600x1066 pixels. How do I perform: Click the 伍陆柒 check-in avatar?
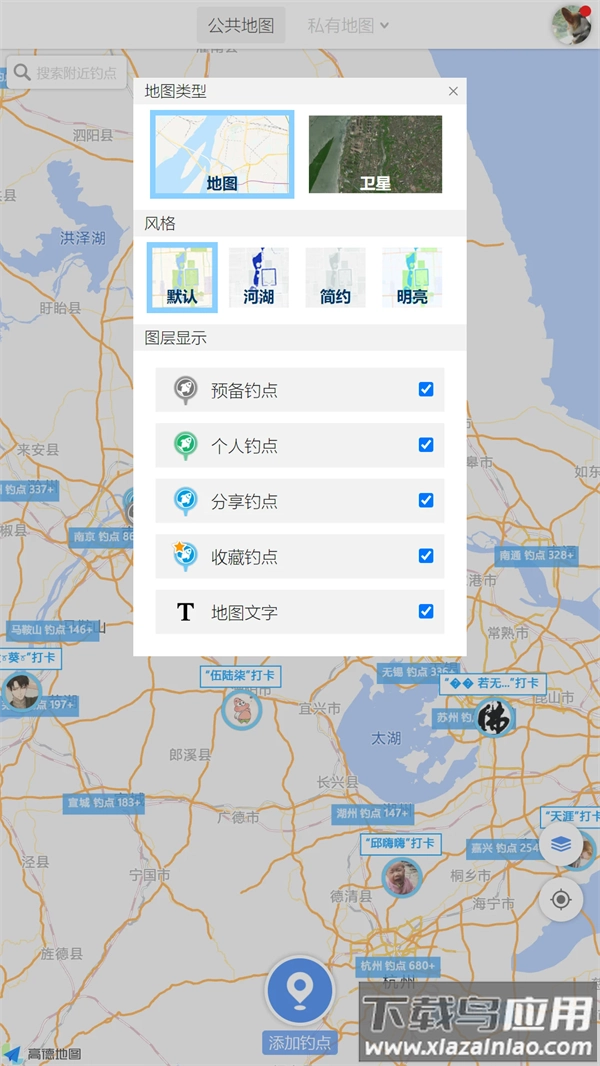242,710
